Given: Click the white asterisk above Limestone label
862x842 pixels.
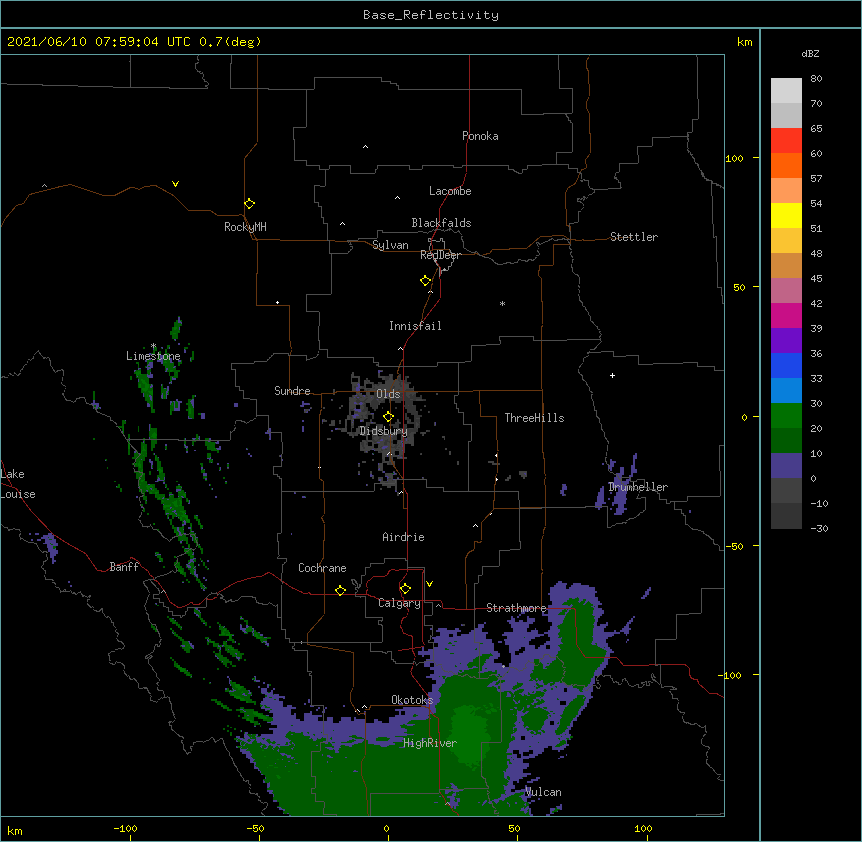Looking at the screenshot, I should [153, 346].
